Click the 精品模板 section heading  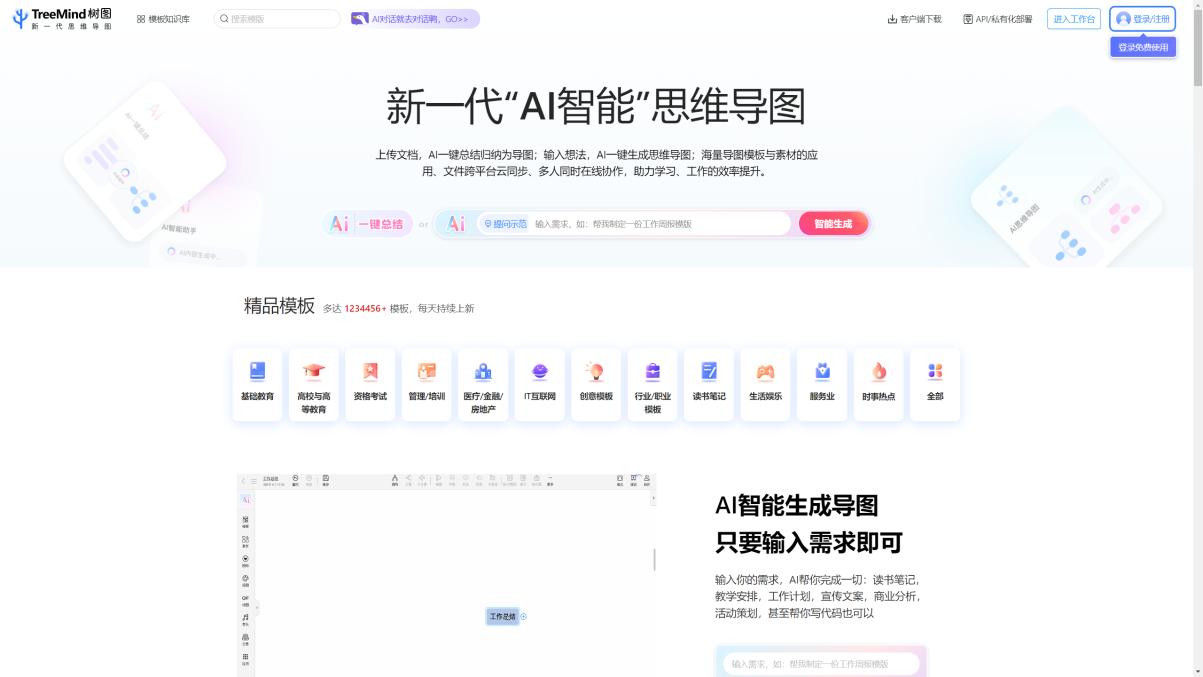coord(279,306)
